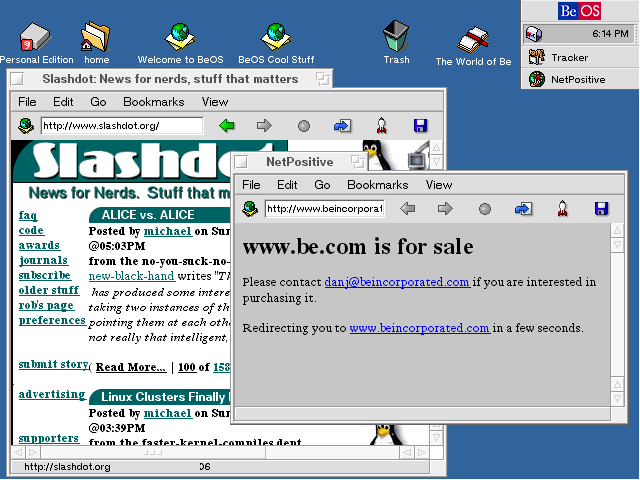Open the home folder on desktop
Image resolution: width=640 pixels, height=480 pixels.
[x=96, y=38]
